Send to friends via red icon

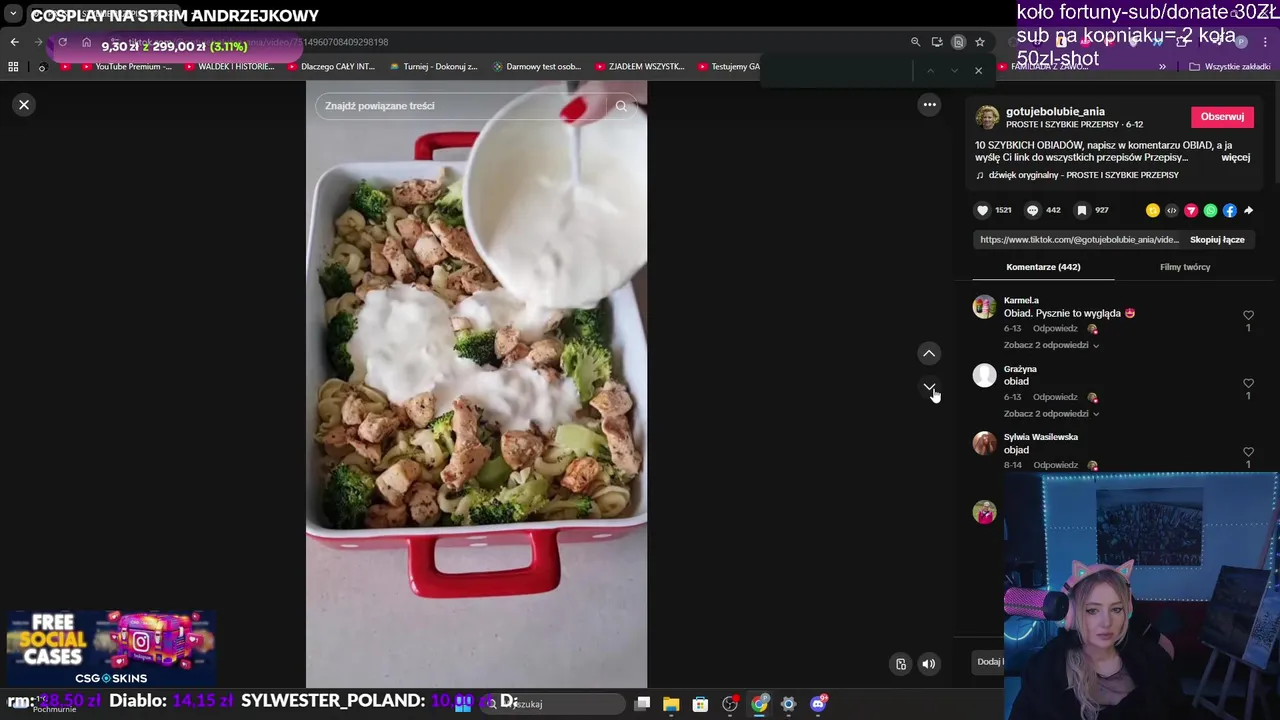(1191, 210)
